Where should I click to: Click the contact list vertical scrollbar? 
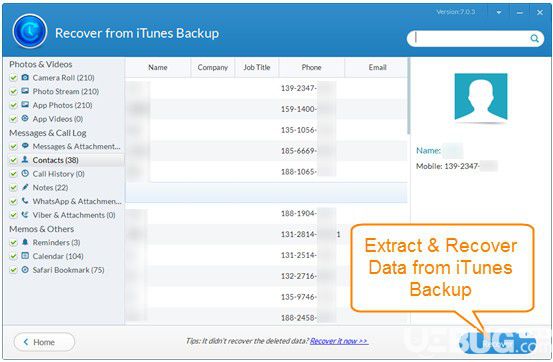click(409, 96)
